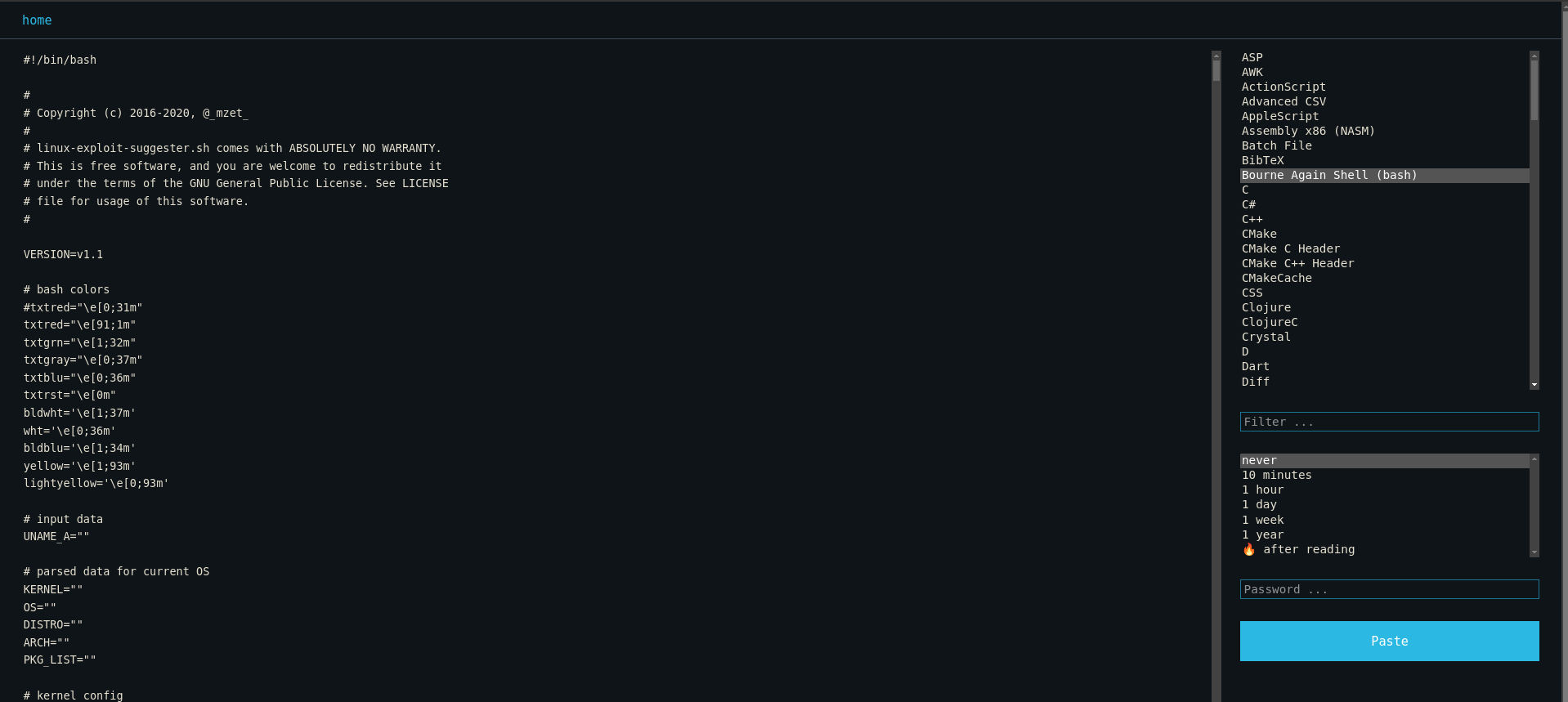Choose 10 minutes expiration
1568x702 pixels.
click(x=1276, y=476)
